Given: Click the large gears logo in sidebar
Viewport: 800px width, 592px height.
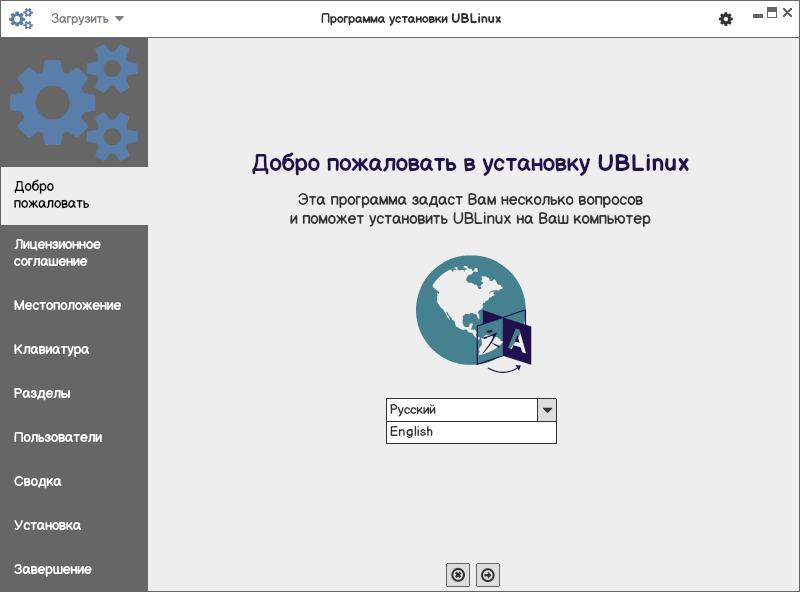Looking at the screenshot, I should [x=74, y=102].
